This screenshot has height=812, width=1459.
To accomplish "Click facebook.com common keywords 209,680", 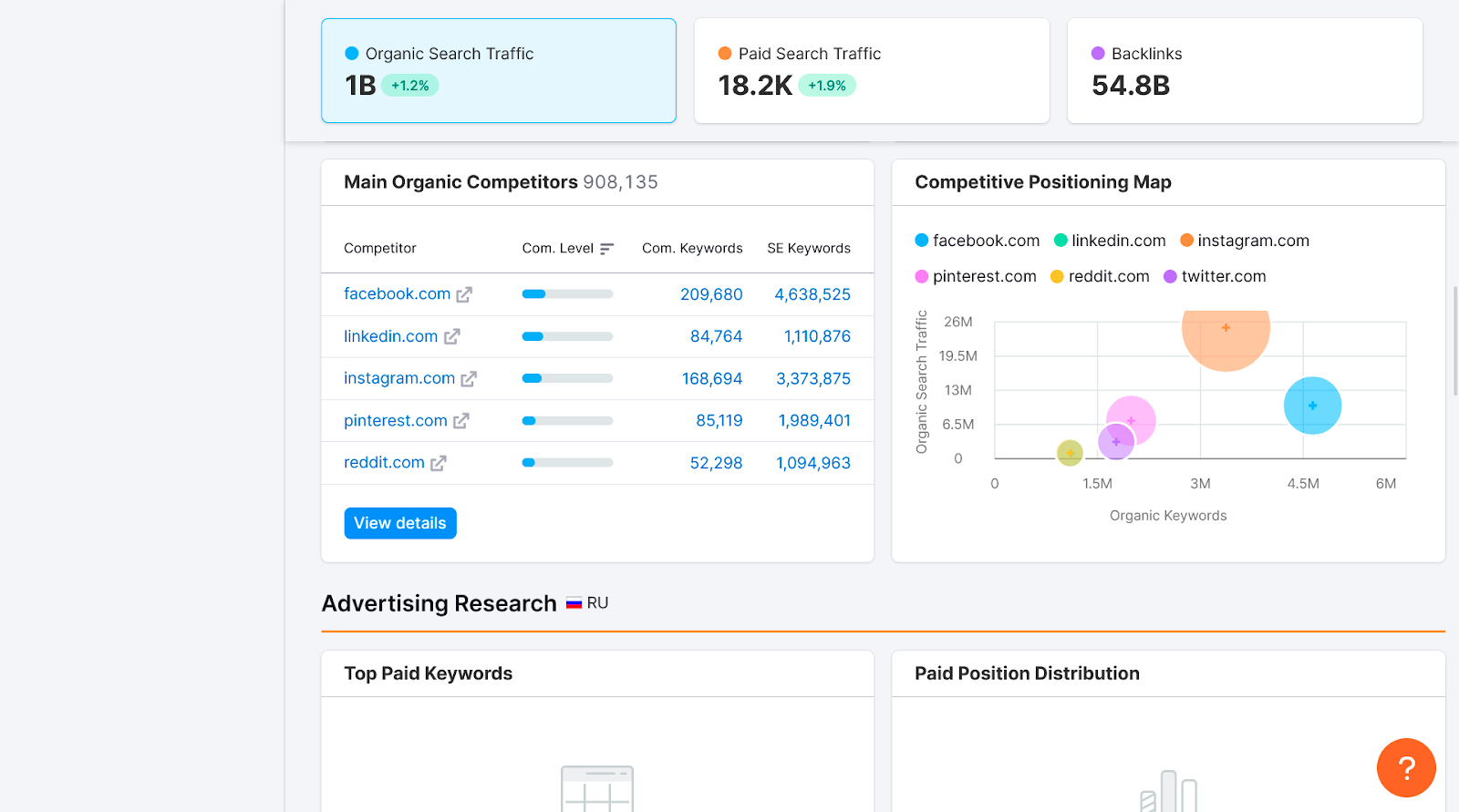I will [711, 294].
